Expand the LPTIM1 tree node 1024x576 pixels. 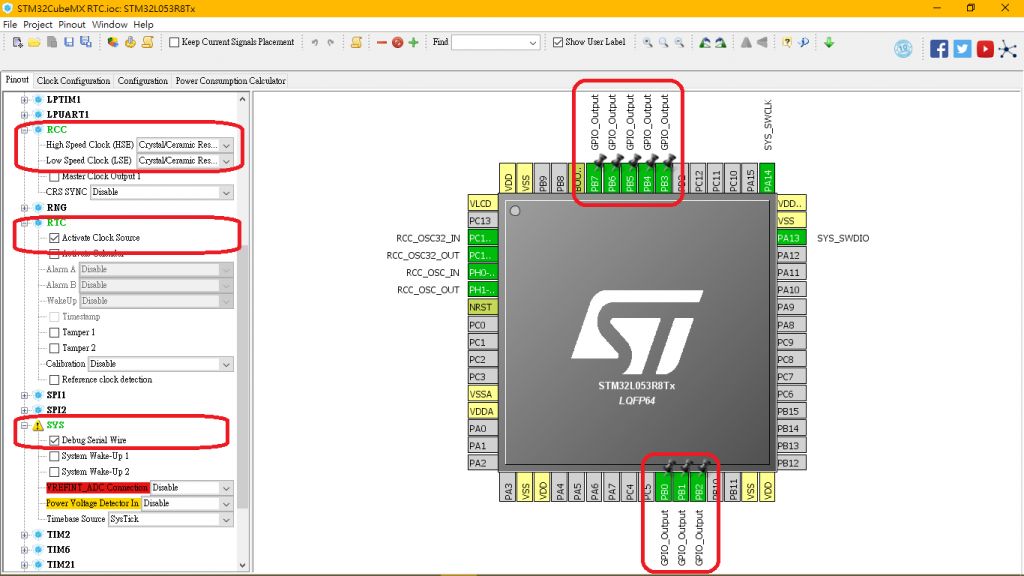point(25,100)
